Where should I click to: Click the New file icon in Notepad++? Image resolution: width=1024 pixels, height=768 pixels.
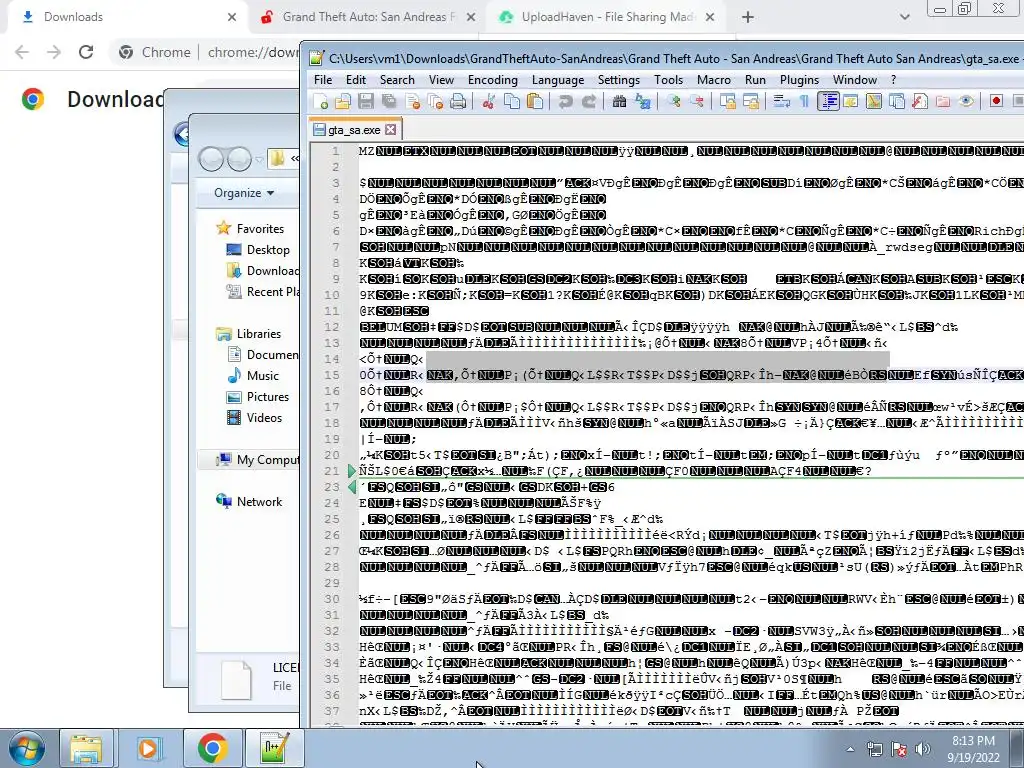[321, 101]
